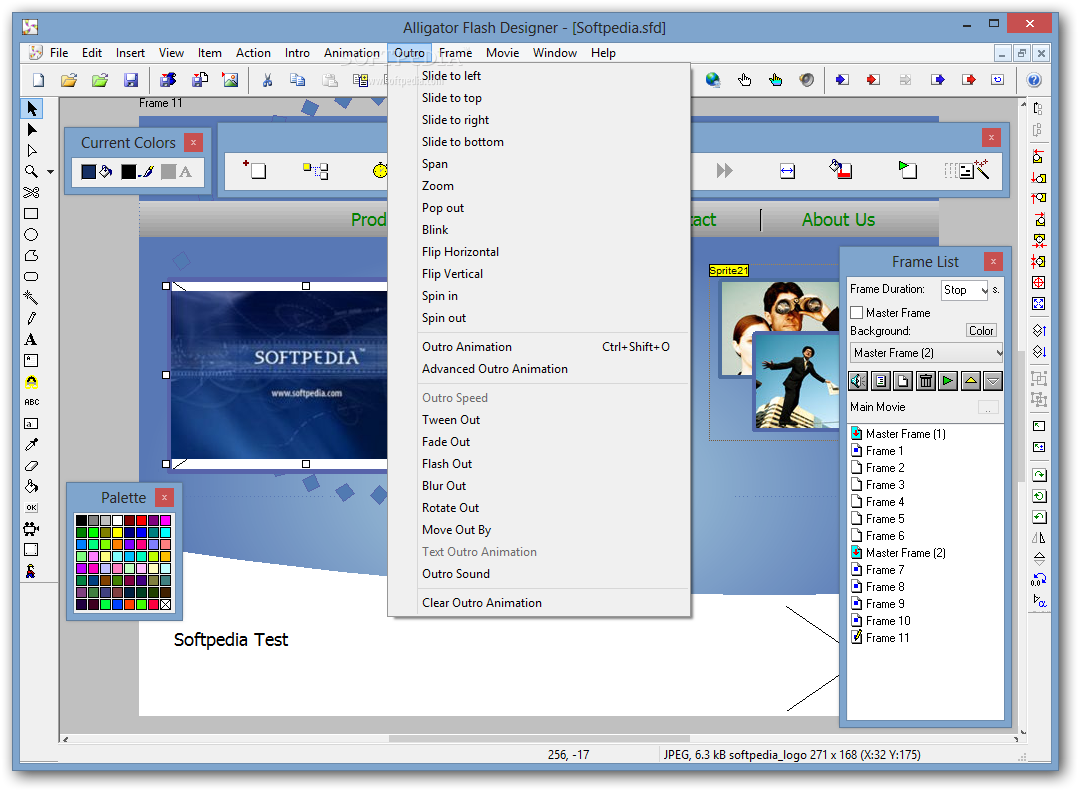Select the rectangle shape tool
The image size is (1079, 791).
click(31, 213)
